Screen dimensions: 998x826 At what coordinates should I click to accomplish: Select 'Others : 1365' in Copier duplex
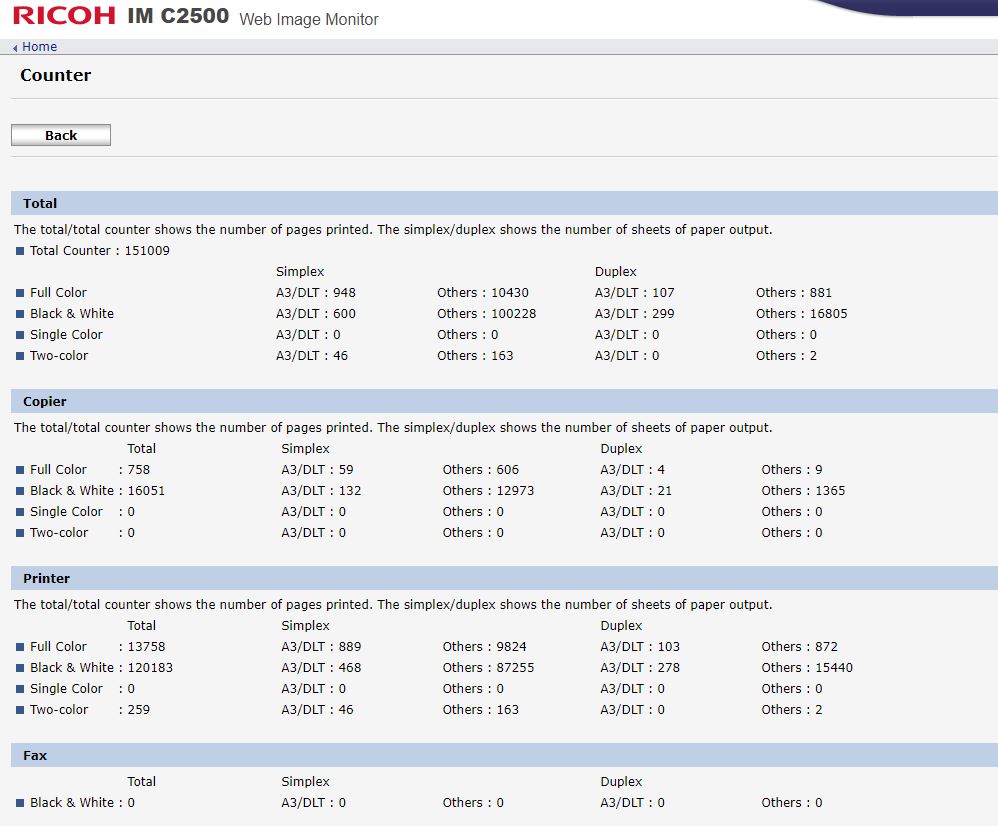tap(803, 490)
